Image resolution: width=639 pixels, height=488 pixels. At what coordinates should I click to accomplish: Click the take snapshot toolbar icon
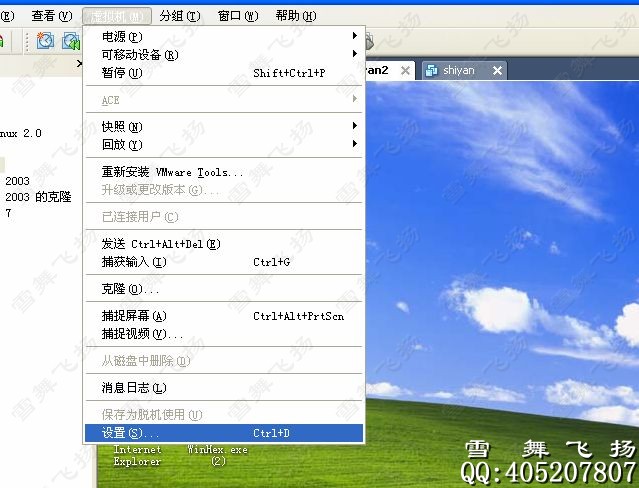point(46,40)
